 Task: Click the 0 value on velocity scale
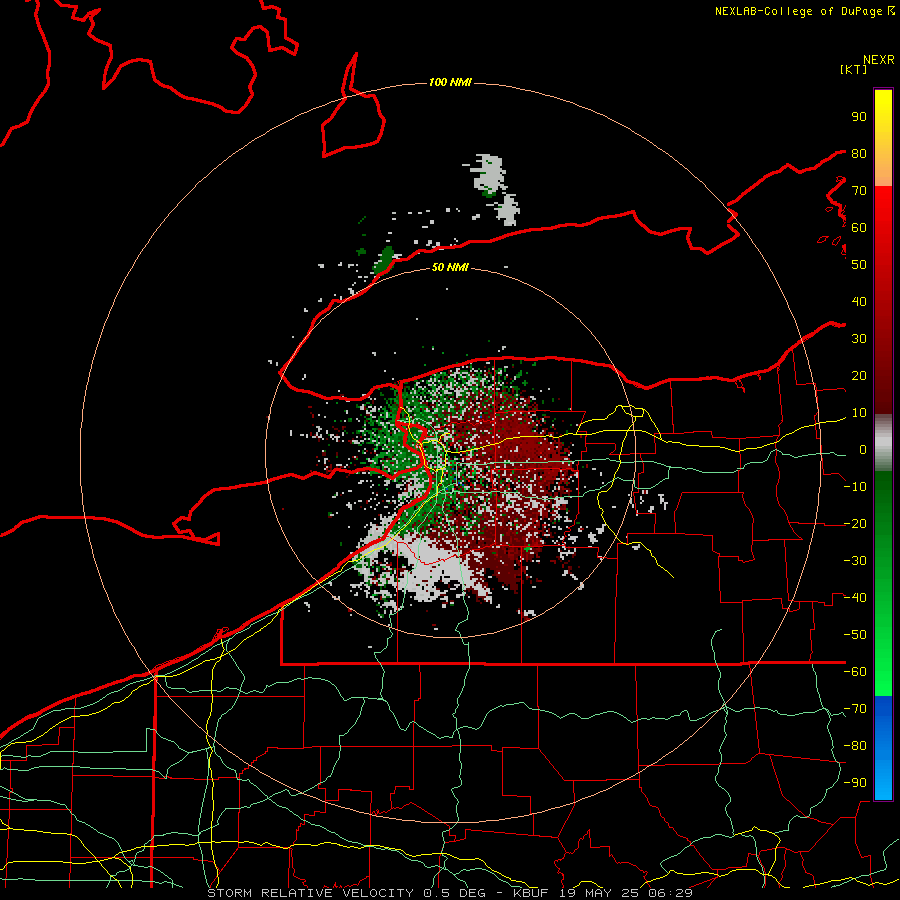863,449
